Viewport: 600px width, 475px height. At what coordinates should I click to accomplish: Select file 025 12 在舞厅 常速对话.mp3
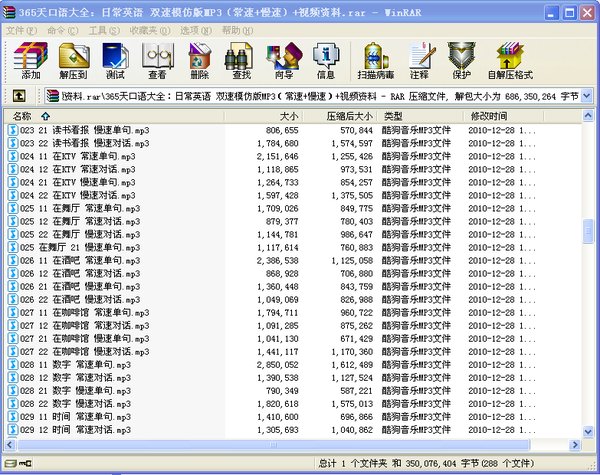point(80,221)
